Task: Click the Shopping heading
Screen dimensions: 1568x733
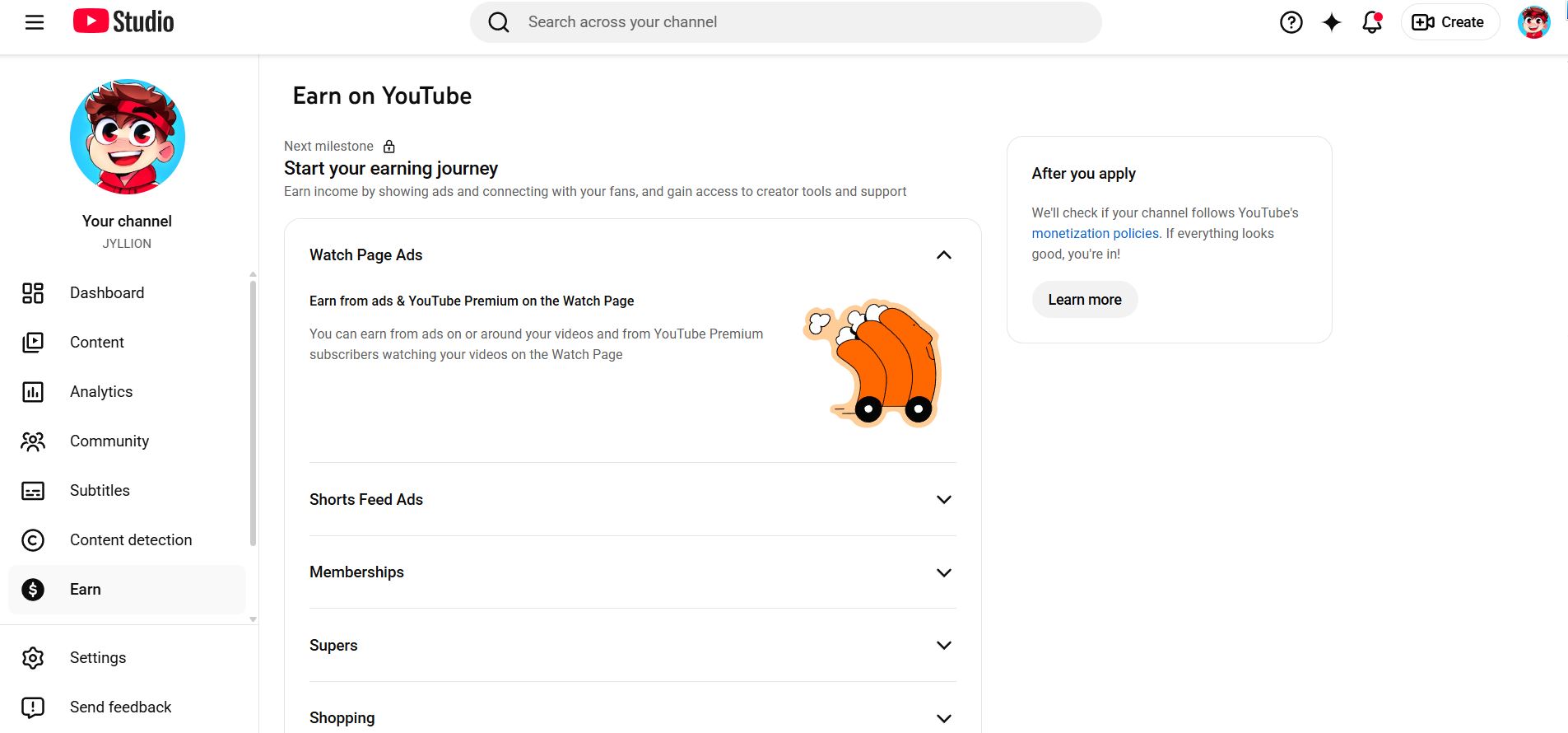Action: coord(342,718)
